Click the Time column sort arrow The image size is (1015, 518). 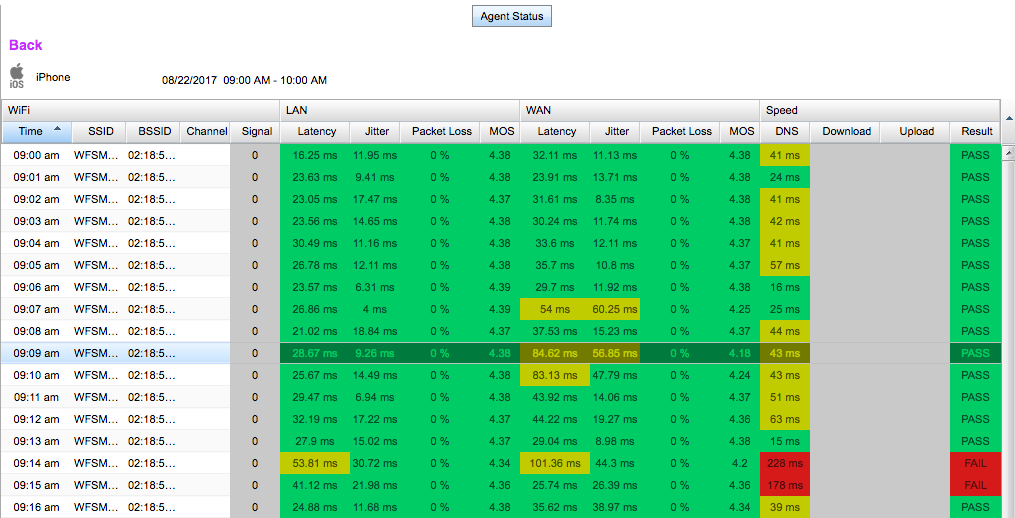tap(58, 129)
